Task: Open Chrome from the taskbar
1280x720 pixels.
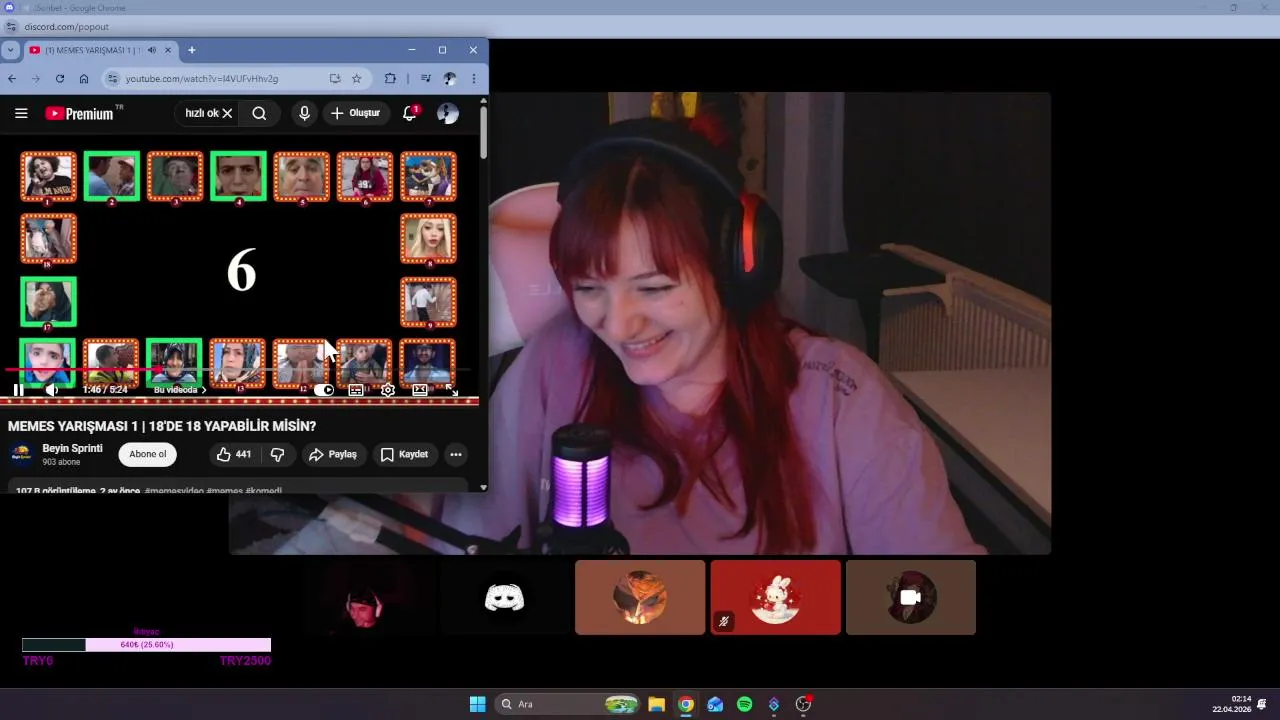Action: [686, 704]
